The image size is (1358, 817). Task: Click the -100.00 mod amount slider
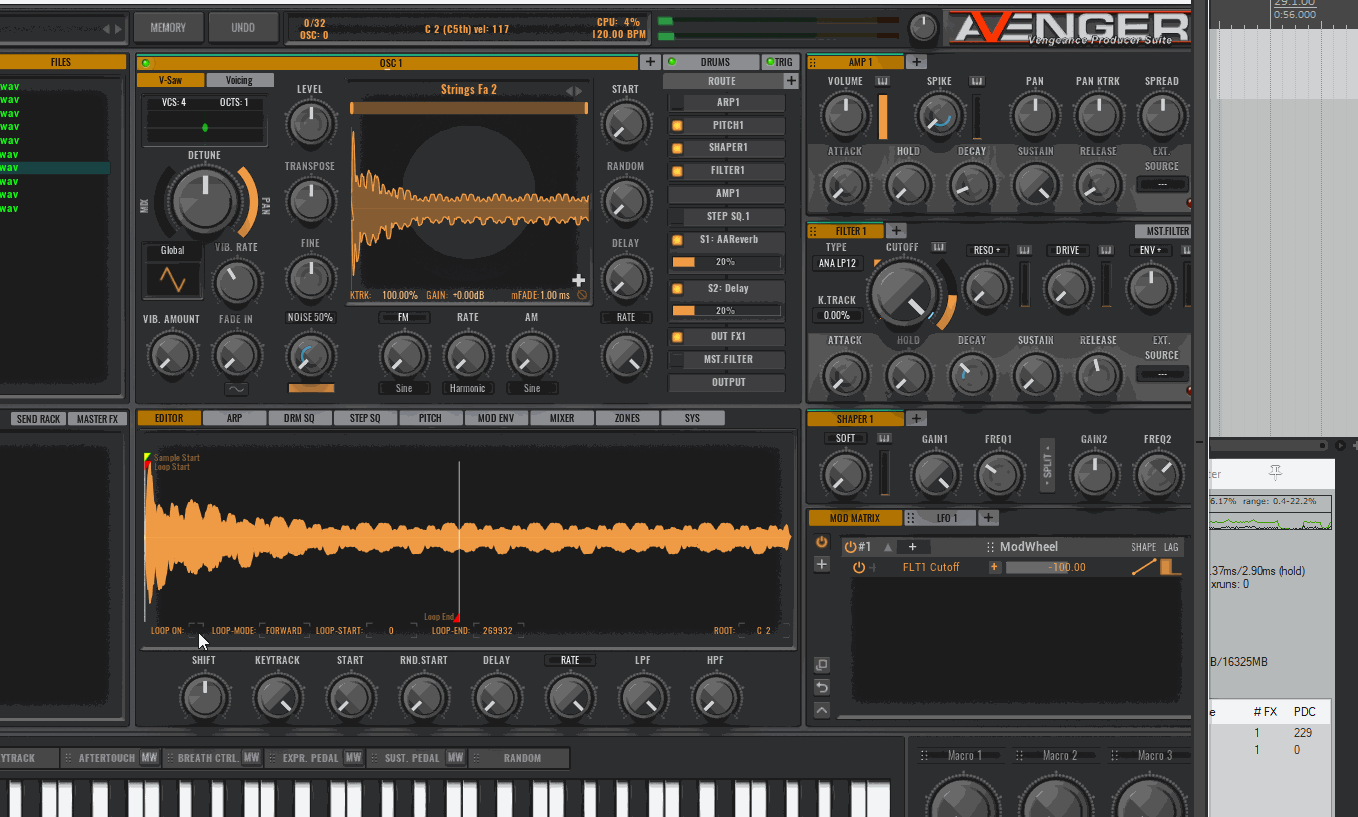pos(1064,567)
